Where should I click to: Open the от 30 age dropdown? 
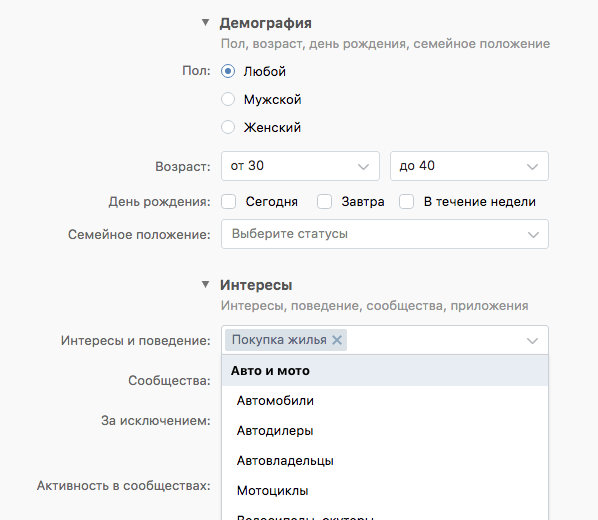coord(301,166)
